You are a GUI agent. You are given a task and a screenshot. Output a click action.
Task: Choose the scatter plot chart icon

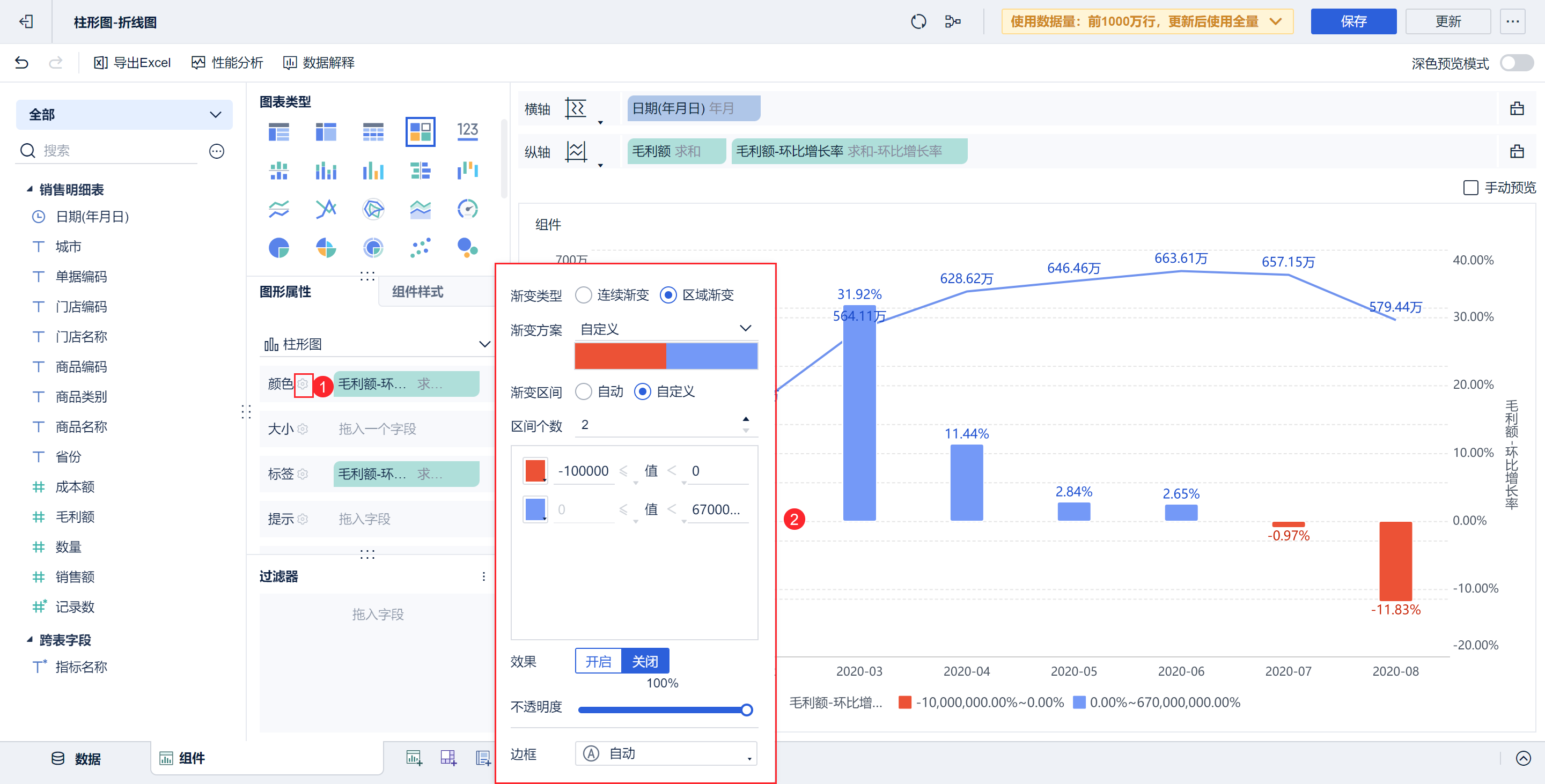tap(420, 248)
